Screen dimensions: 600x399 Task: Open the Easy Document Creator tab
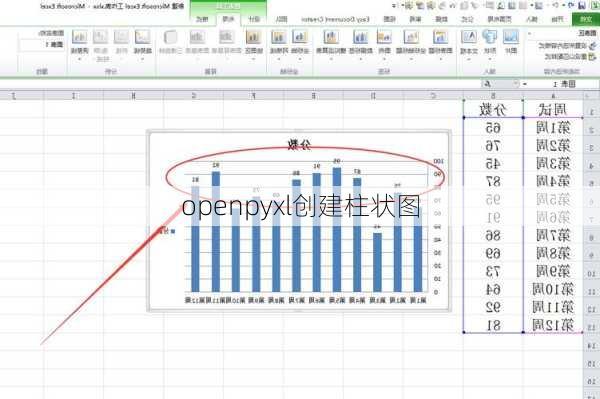(335, 19)
